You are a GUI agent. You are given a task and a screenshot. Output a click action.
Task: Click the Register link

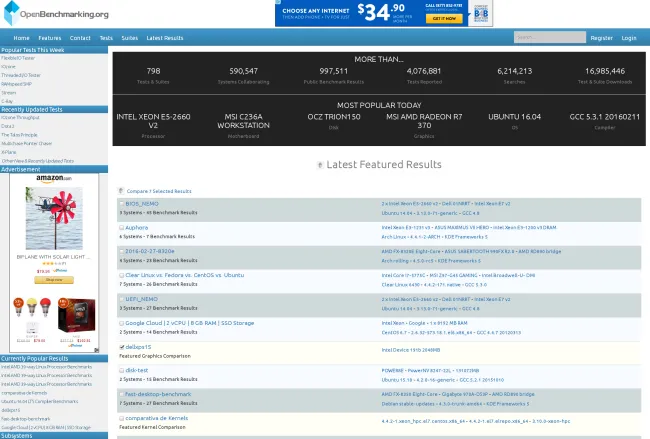tap(601, 38)
